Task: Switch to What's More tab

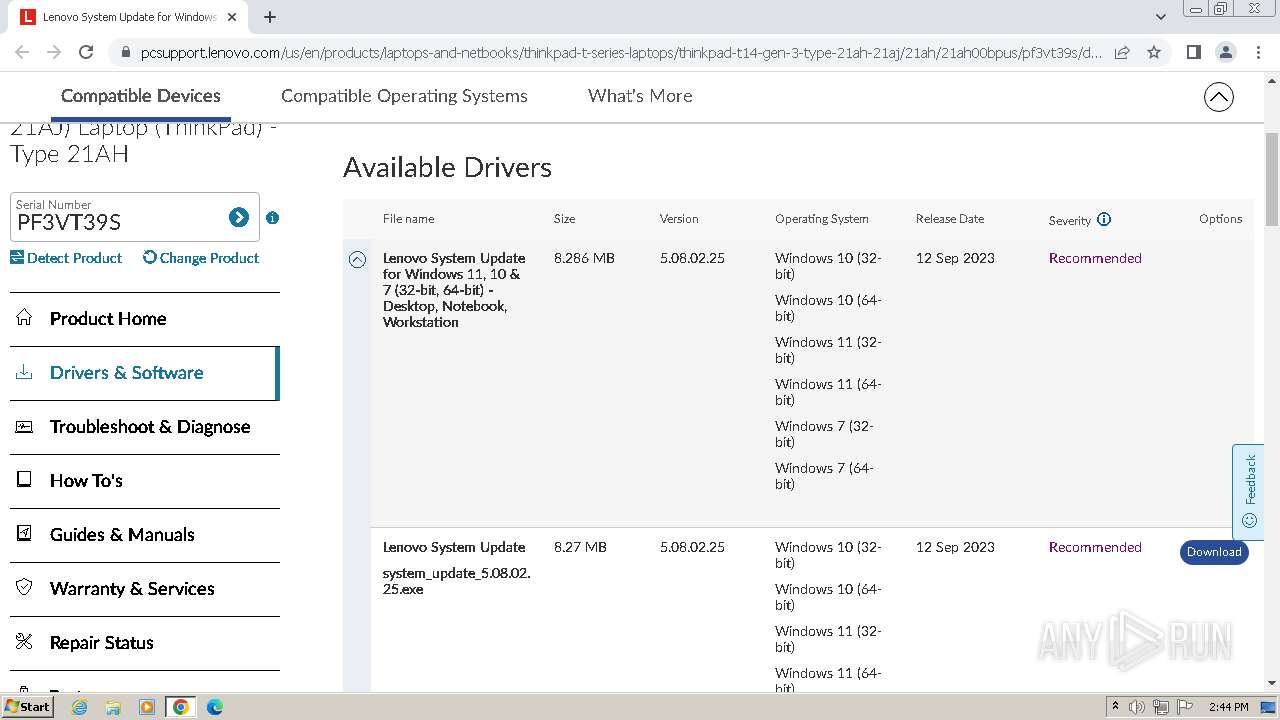Action: coord(640,96)
